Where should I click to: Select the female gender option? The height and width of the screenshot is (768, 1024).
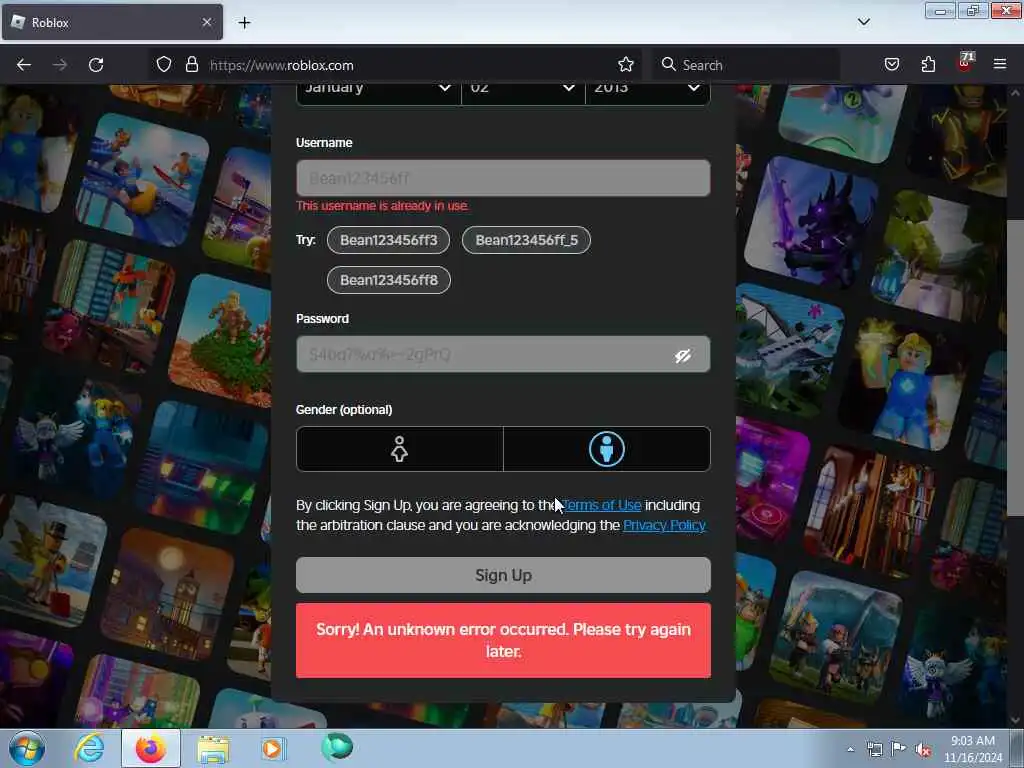(400, 449)
